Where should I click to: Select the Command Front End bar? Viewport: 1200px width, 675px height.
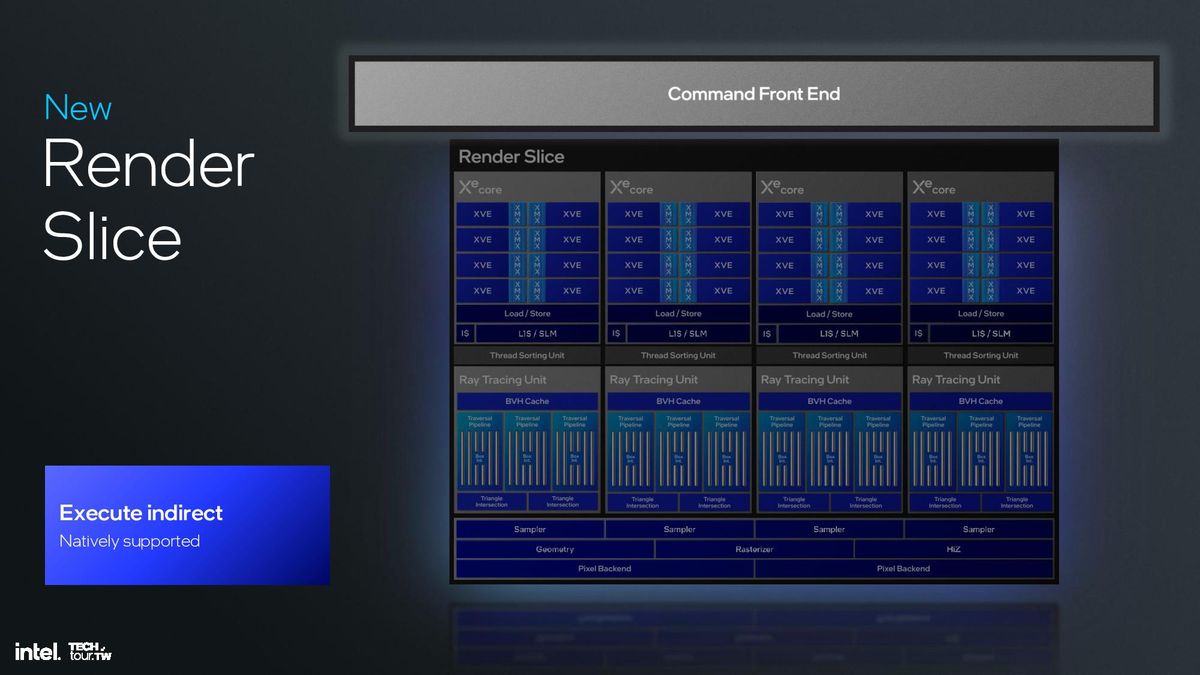(x=754, y=94)
